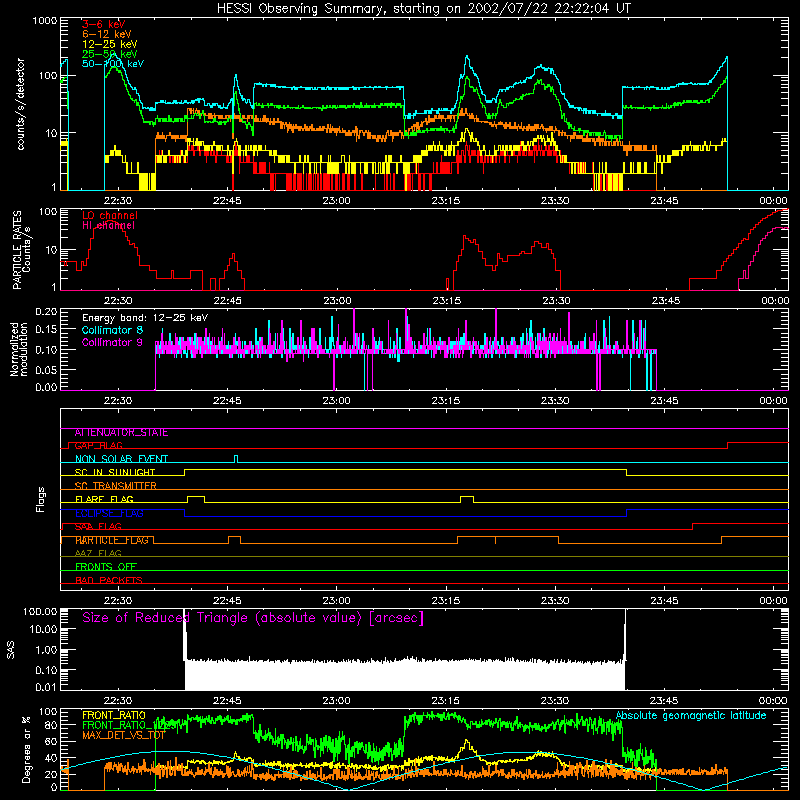
Task: Click the SAS axis label
Action: 11,650
